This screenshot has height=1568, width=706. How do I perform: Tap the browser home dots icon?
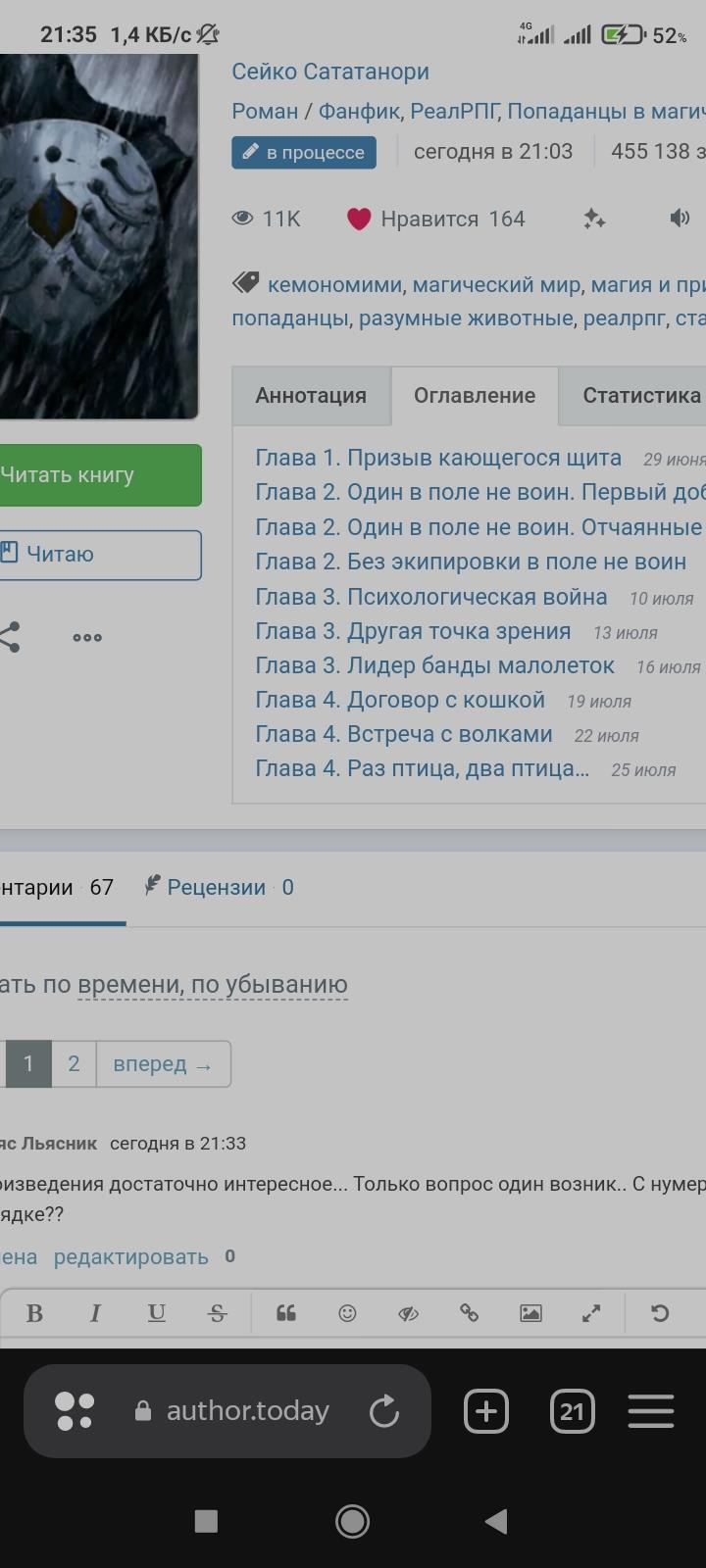pos(75,1411)
